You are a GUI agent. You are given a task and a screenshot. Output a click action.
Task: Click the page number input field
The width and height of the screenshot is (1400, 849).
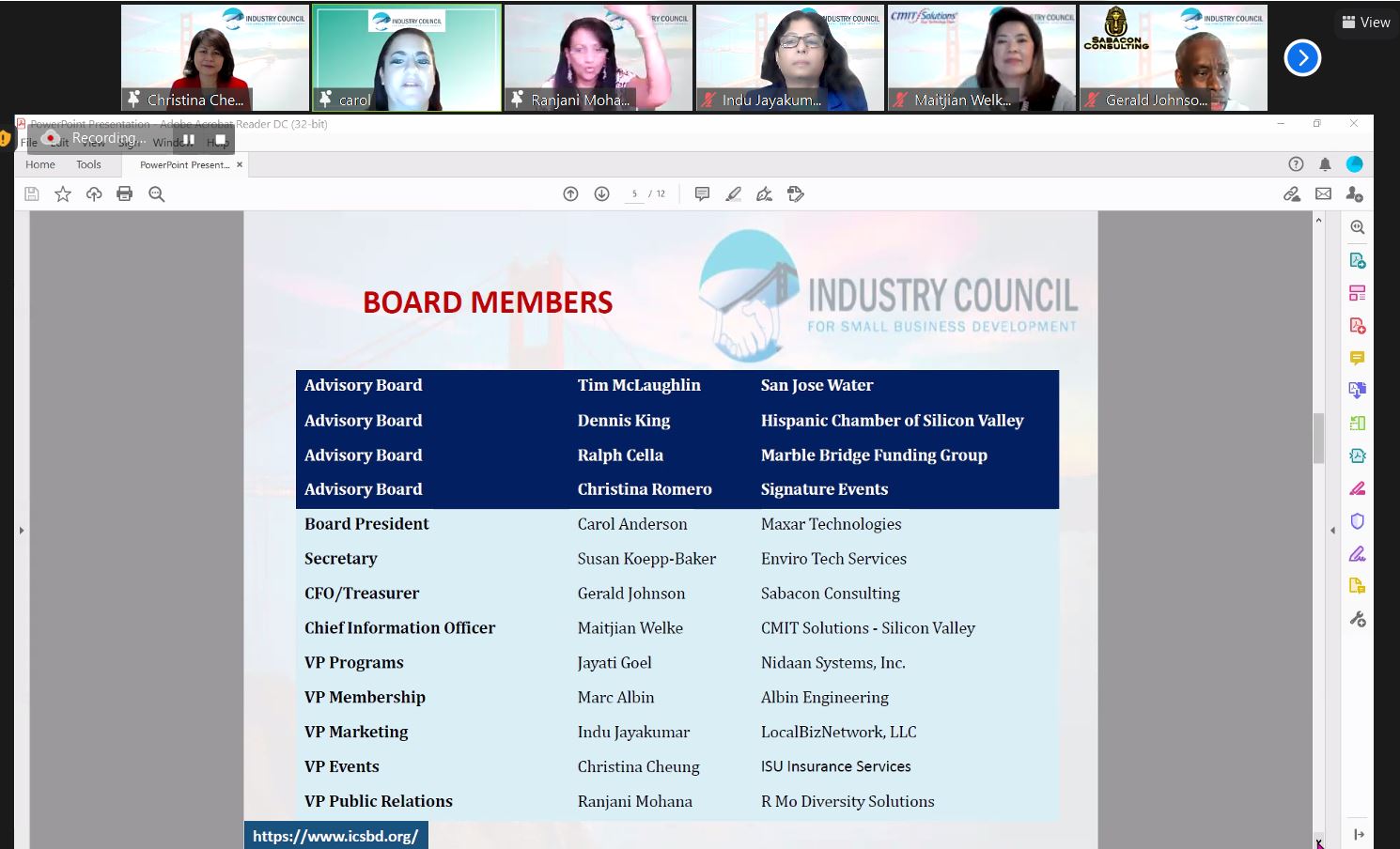pyautogui.click(x=634, y=193)
